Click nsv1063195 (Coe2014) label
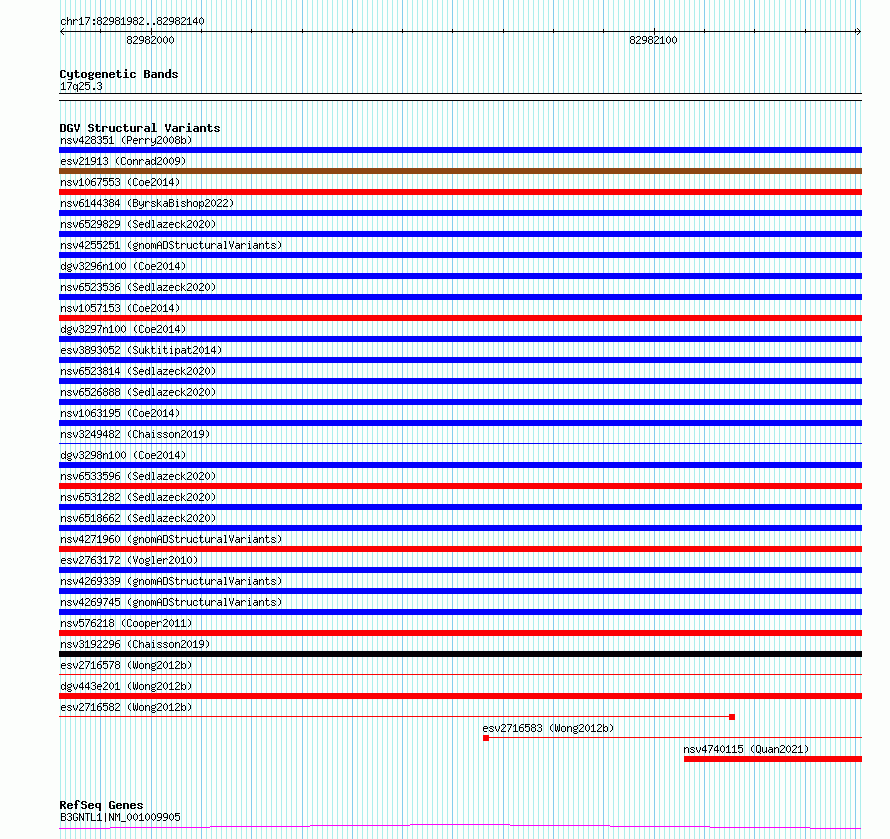890x839 pixels. [x=120, y=413]
